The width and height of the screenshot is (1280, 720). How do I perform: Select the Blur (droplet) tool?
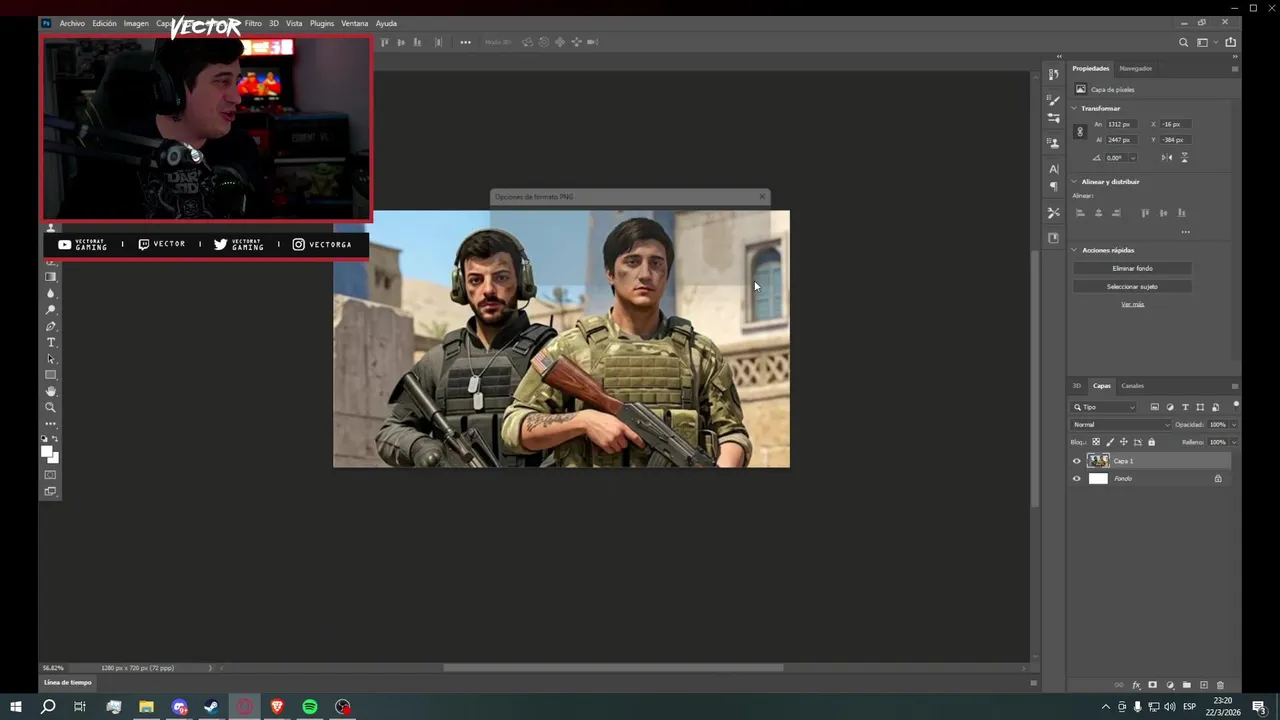coord(51,293)
